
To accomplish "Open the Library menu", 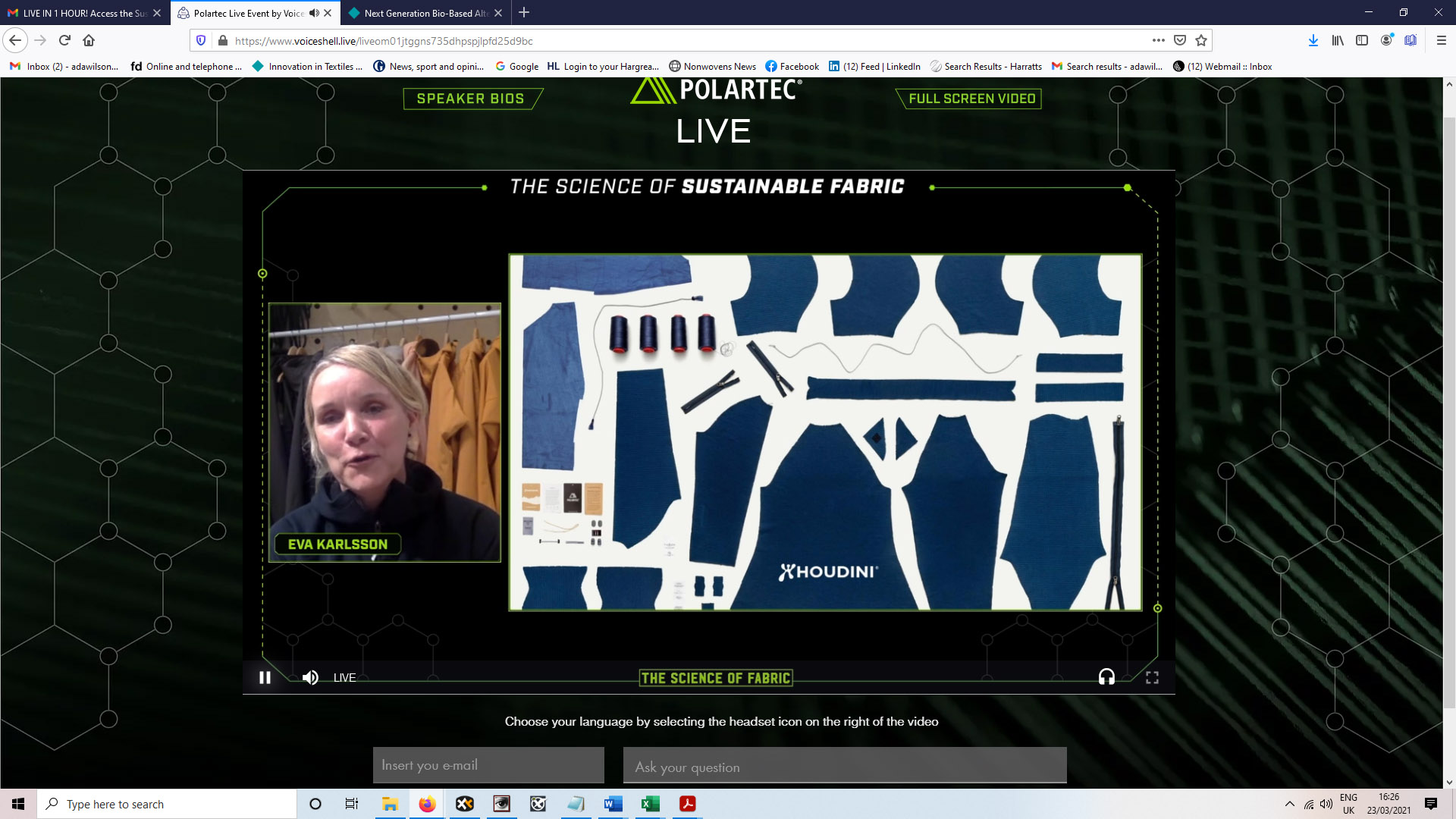I will click(1338, 40).
